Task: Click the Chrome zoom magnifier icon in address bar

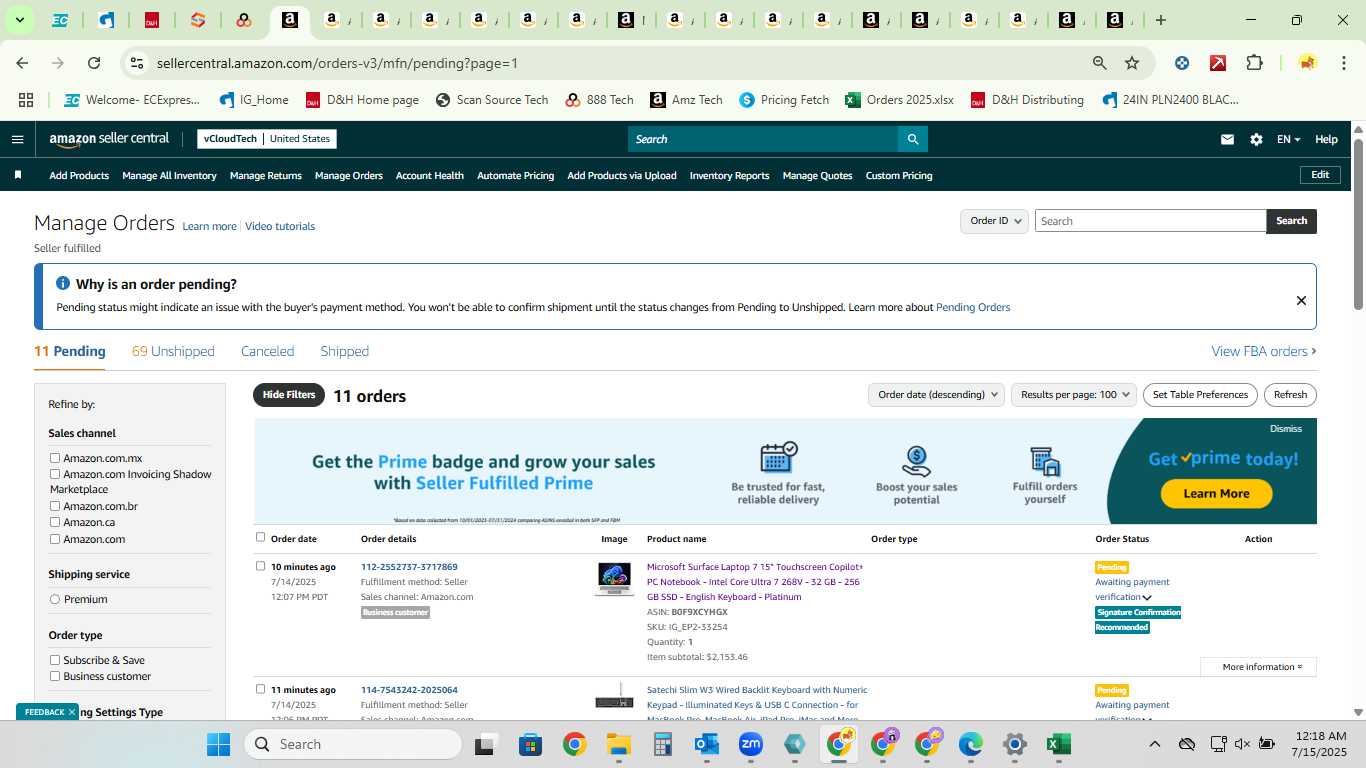Action: pos(1100,63)
